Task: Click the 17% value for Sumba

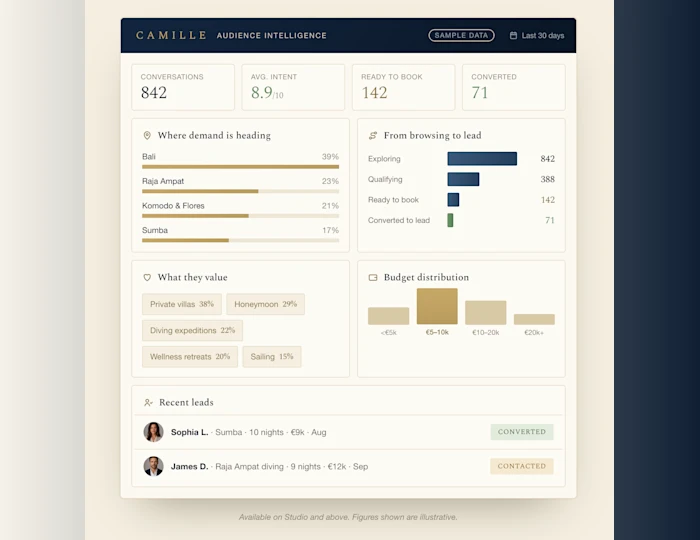Action: pyautogui.click(x=330, y=230)
